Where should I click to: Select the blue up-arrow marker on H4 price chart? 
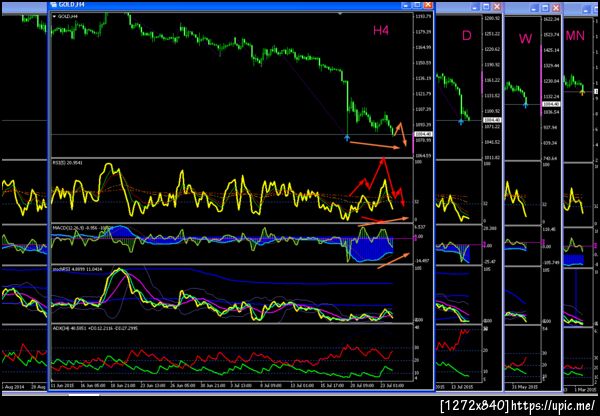pos(347,138)
